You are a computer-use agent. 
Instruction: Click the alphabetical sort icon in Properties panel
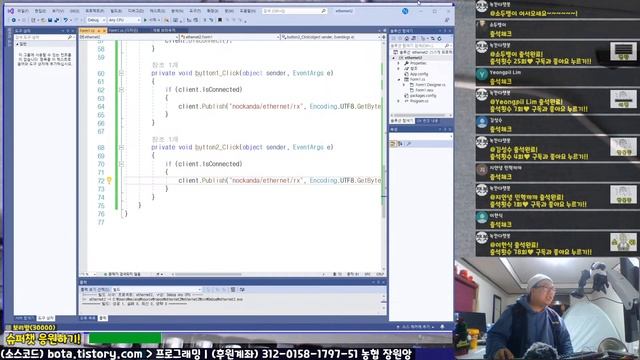coord(400,144)
